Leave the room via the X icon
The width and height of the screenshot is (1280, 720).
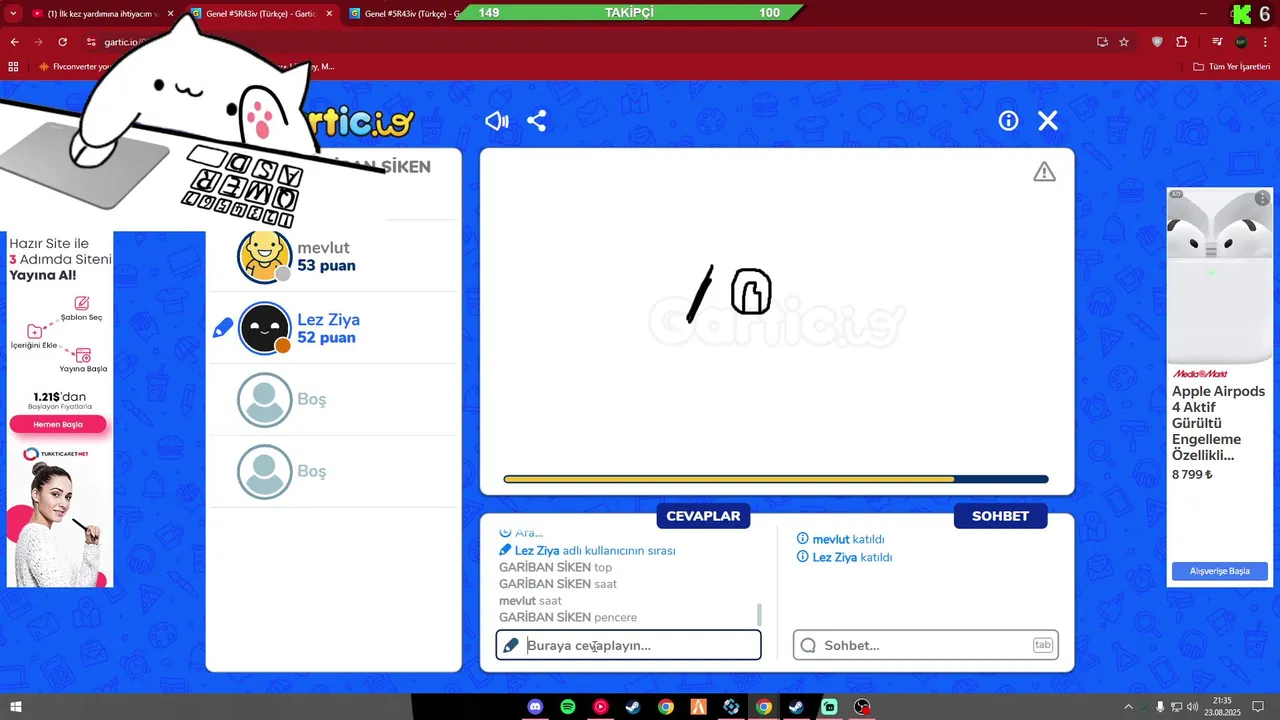click(x=1048, y=121)
